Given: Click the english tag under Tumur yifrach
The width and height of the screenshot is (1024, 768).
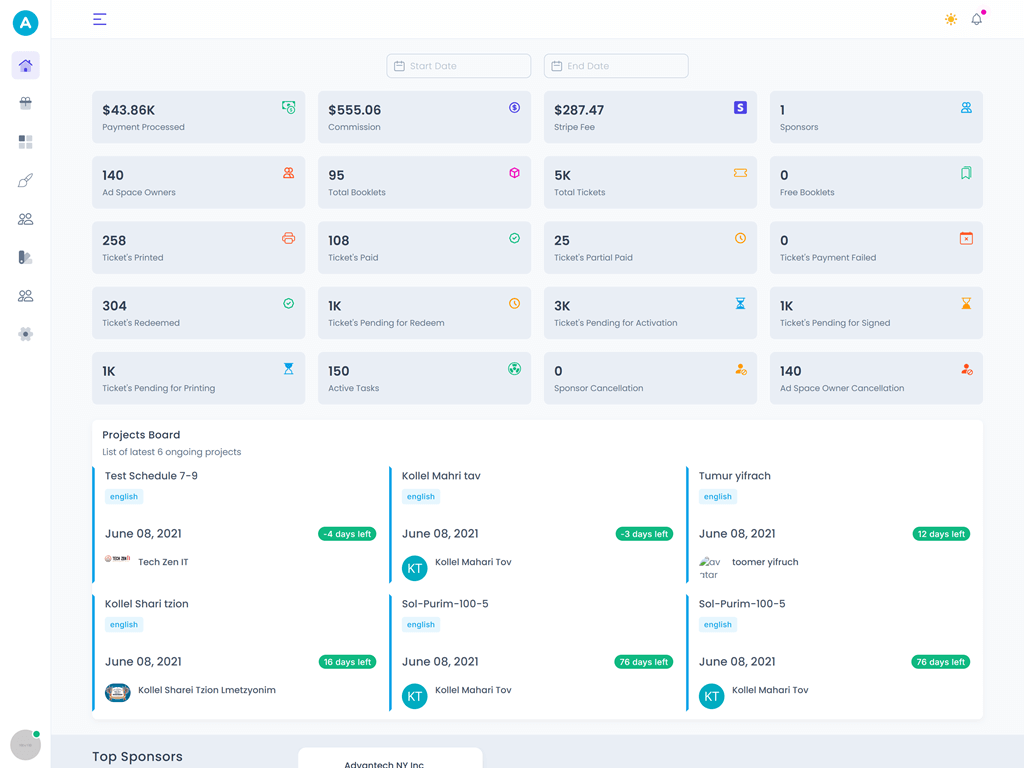Looking at the screenshot, I should (717, 497).
